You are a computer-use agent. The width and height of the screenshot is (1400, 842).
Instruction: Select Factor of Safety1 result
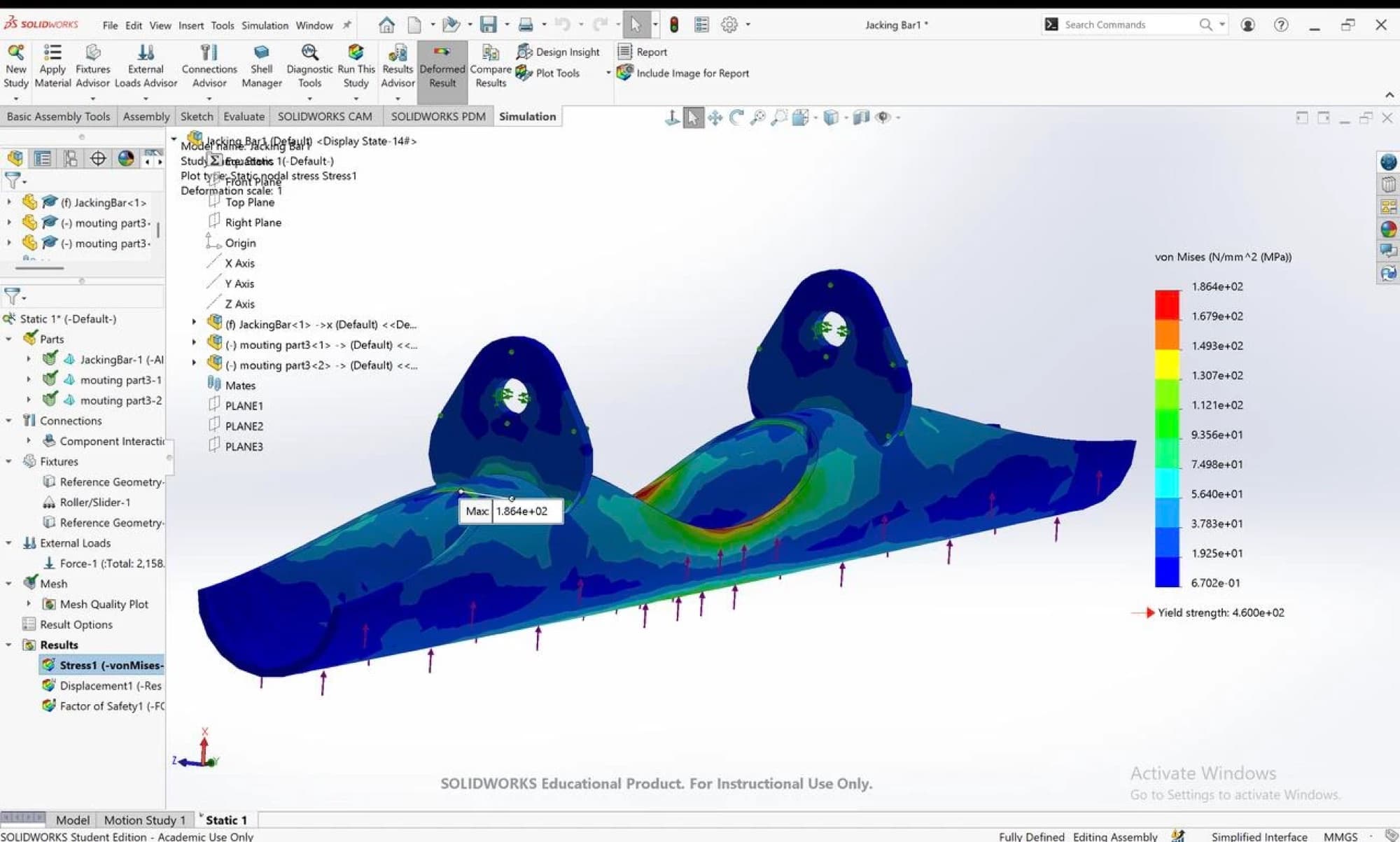tap(102, 706)
